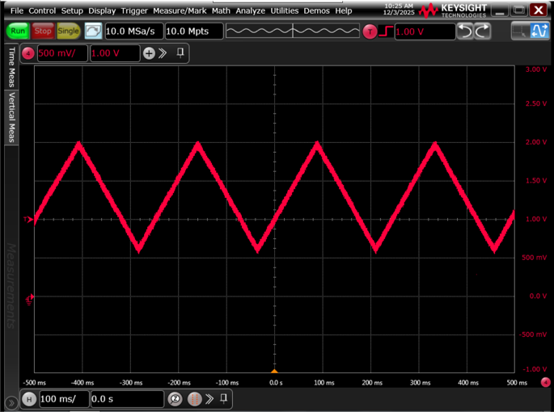Image resolution: width=554 pixels, height=412 pixels.
Task: Click the 100 ms/ timebase field
Action: coord(64,399)
